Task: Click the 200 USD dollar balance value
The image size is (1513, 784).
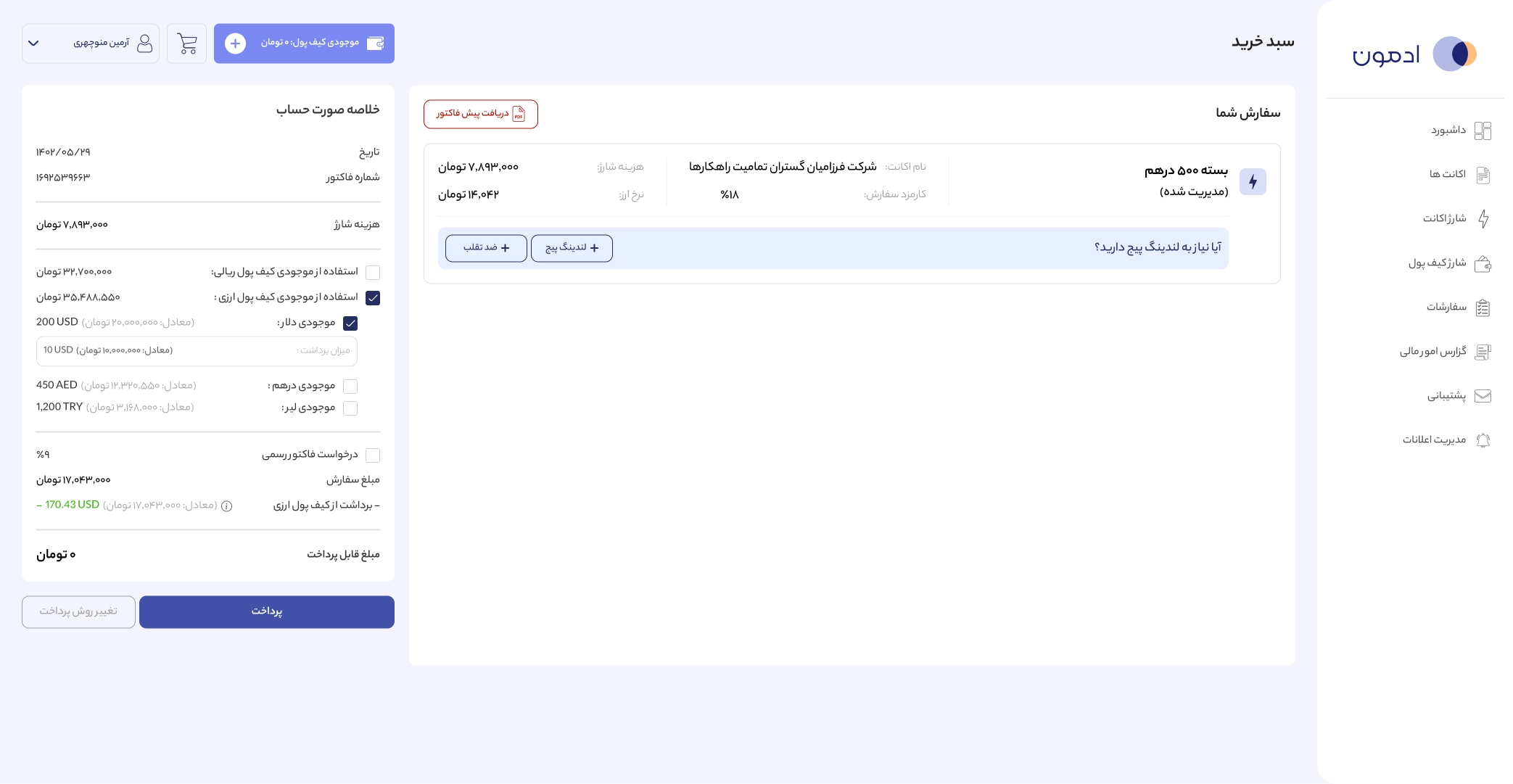Action: coord(57,323)
